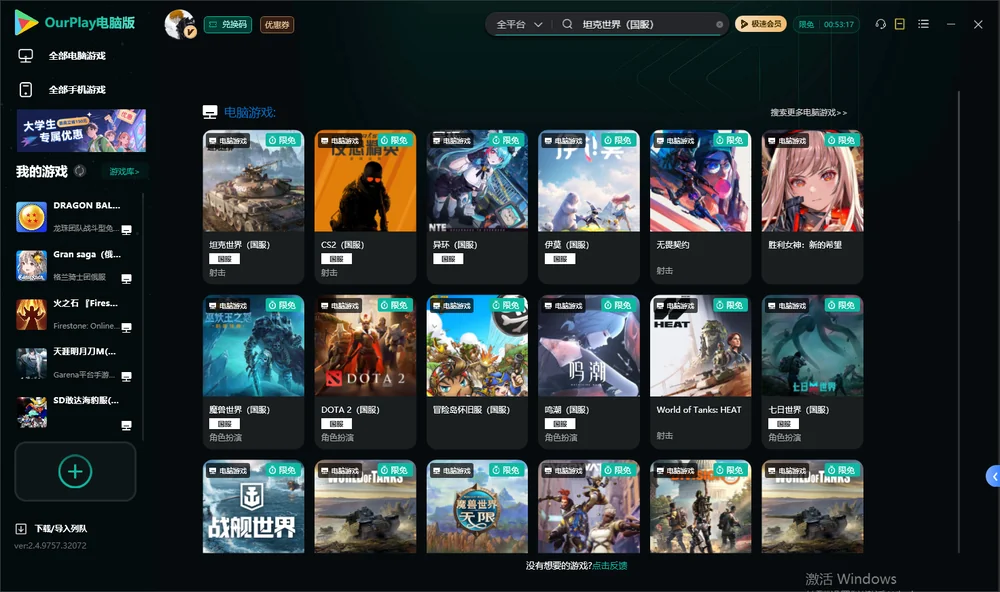Viewport: 1000px width, 592px height.
Task: Open the 无畏契约 game card
Action: pos(700,207)
